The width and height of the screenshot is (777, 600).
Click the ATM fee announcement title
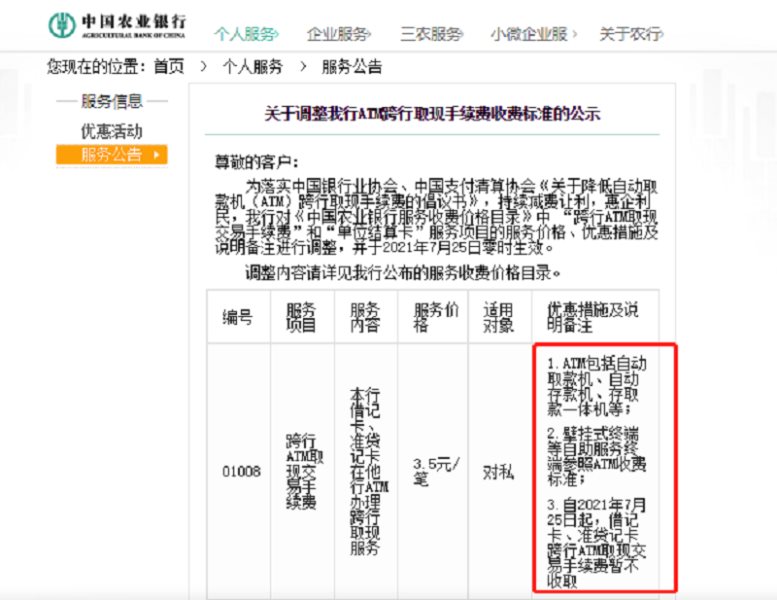coord(432,114)
